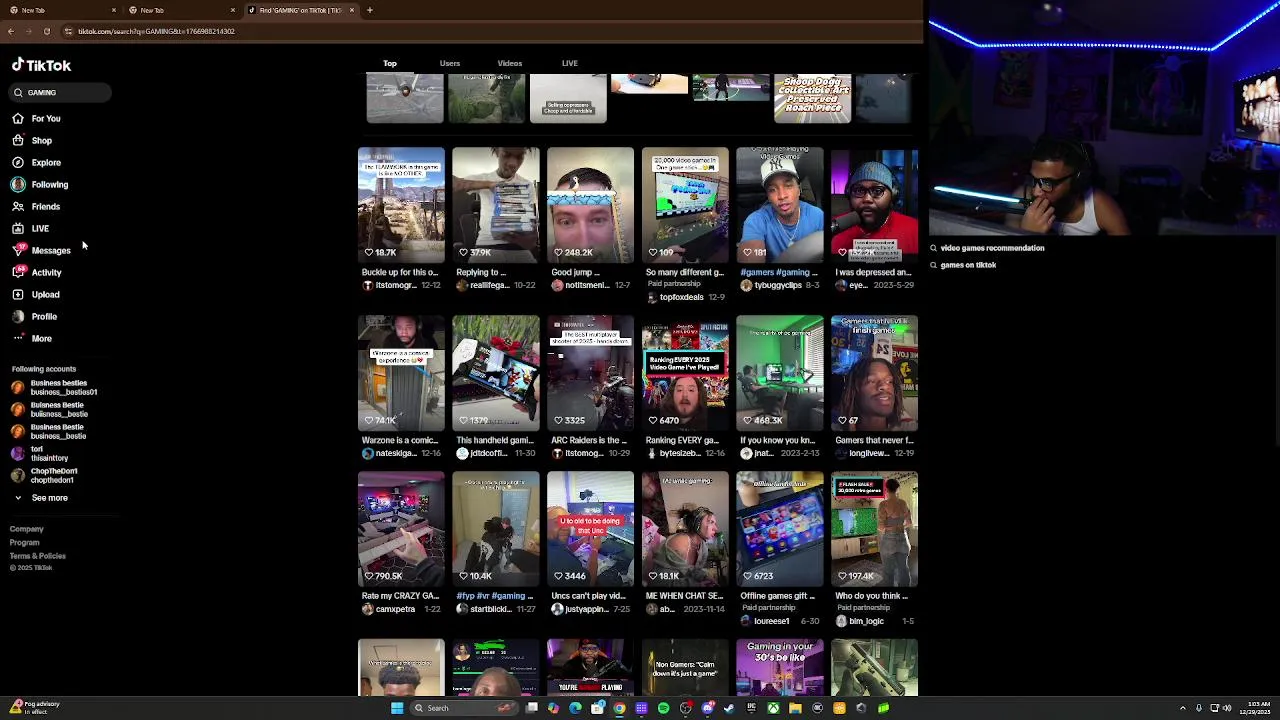The height and width of the screenshot is (720, 1280).
Task: Click the TikTok logo
Action: (41, 65)
